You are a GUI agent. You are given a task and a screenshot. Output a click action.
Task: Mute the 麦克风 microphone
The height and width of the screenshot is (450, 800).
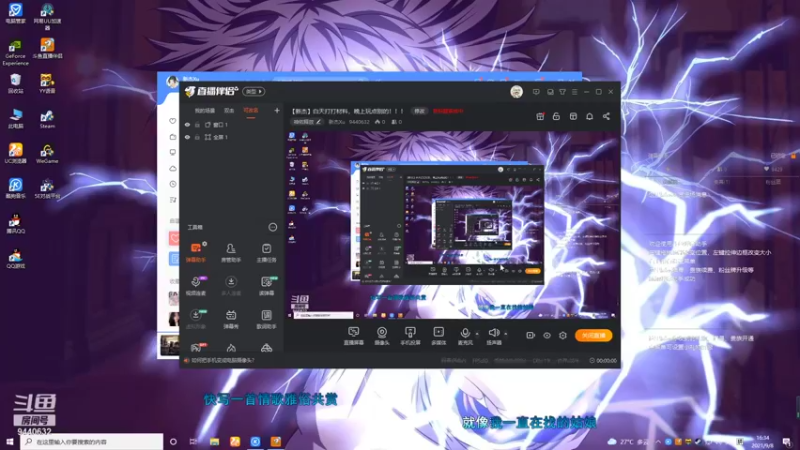[465, 336]
